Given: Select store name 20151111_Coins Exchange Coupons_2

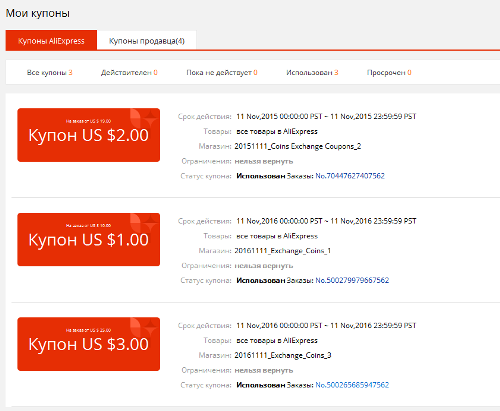Looking at the screenshot, I should (x=298, y=146).
